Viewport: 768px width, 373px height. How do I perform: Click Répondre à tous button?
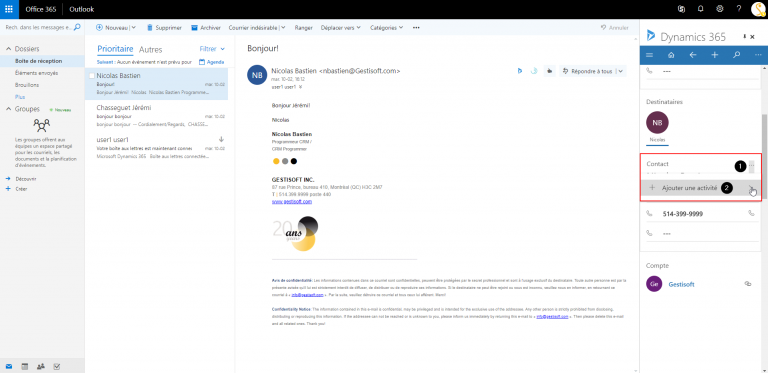coord(587,71)
